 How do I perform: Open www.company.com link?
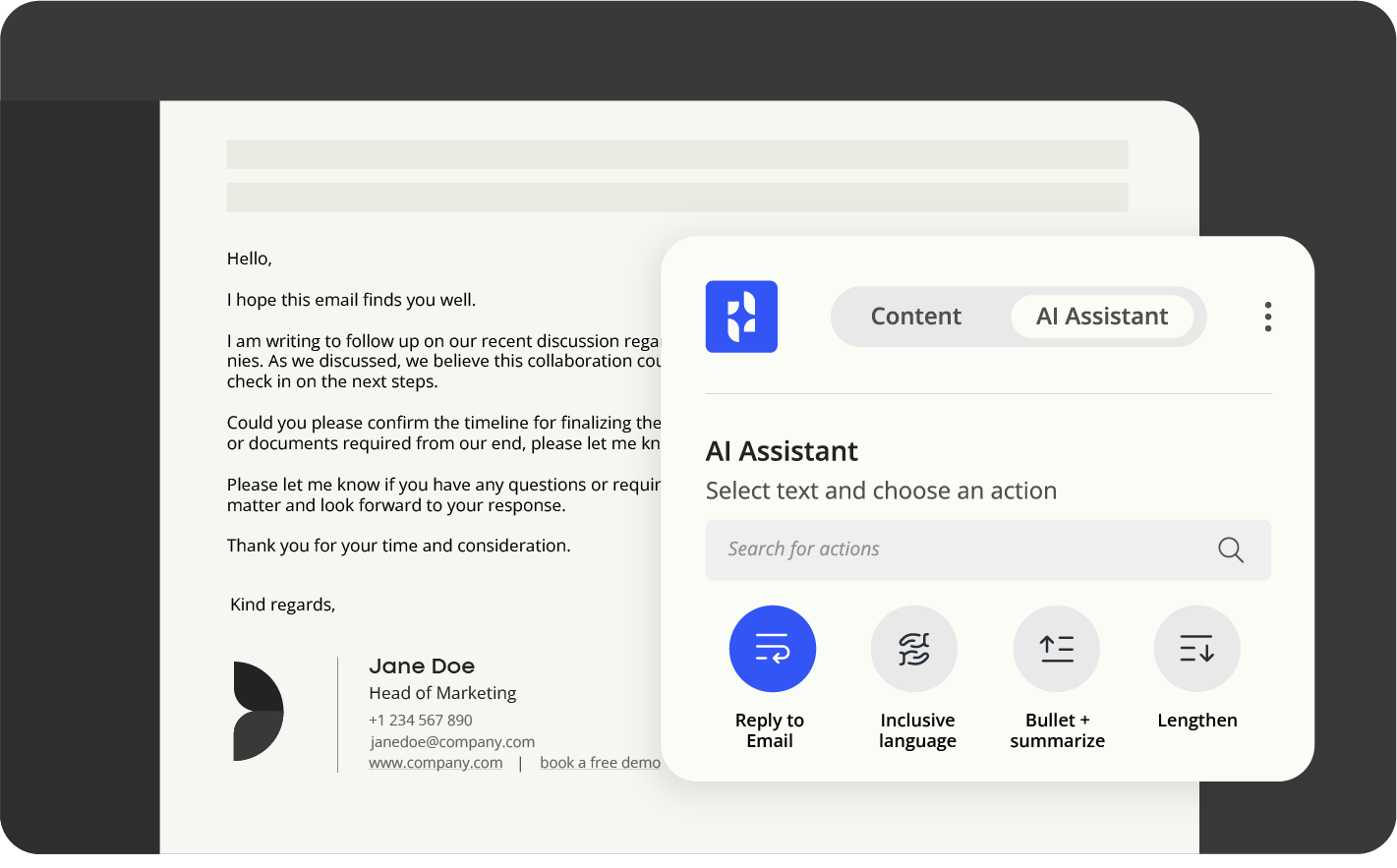tap(436, 762)
